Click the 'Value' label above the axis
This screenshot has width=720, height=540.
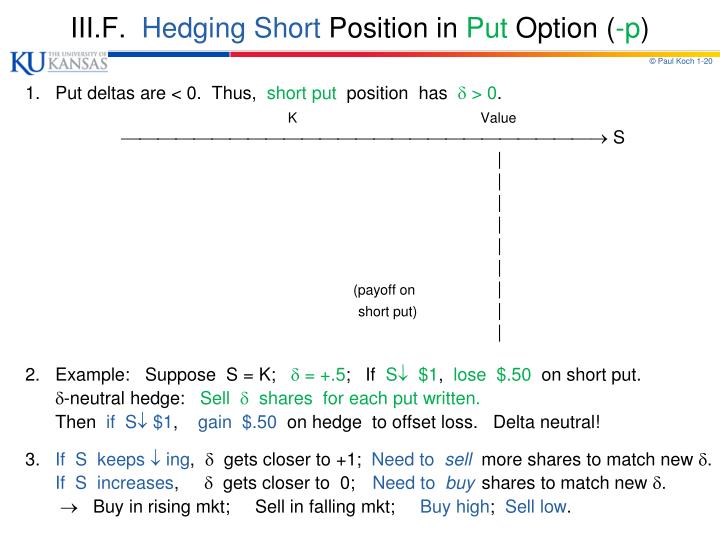(498, 118)
